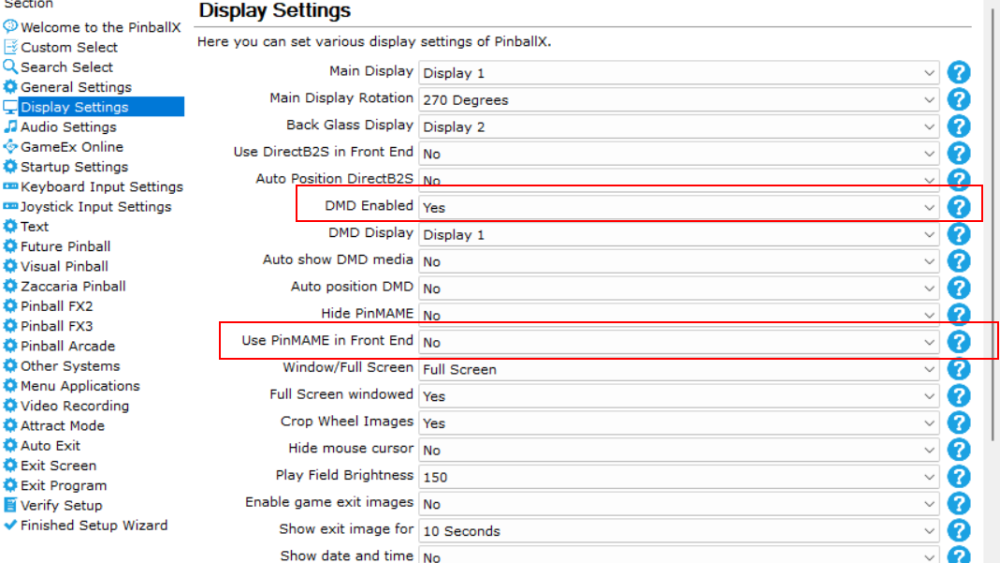Go to Other Systems section
This screenshot has height=563, width=1000.
pyautogui.click(x=70, y=365)
